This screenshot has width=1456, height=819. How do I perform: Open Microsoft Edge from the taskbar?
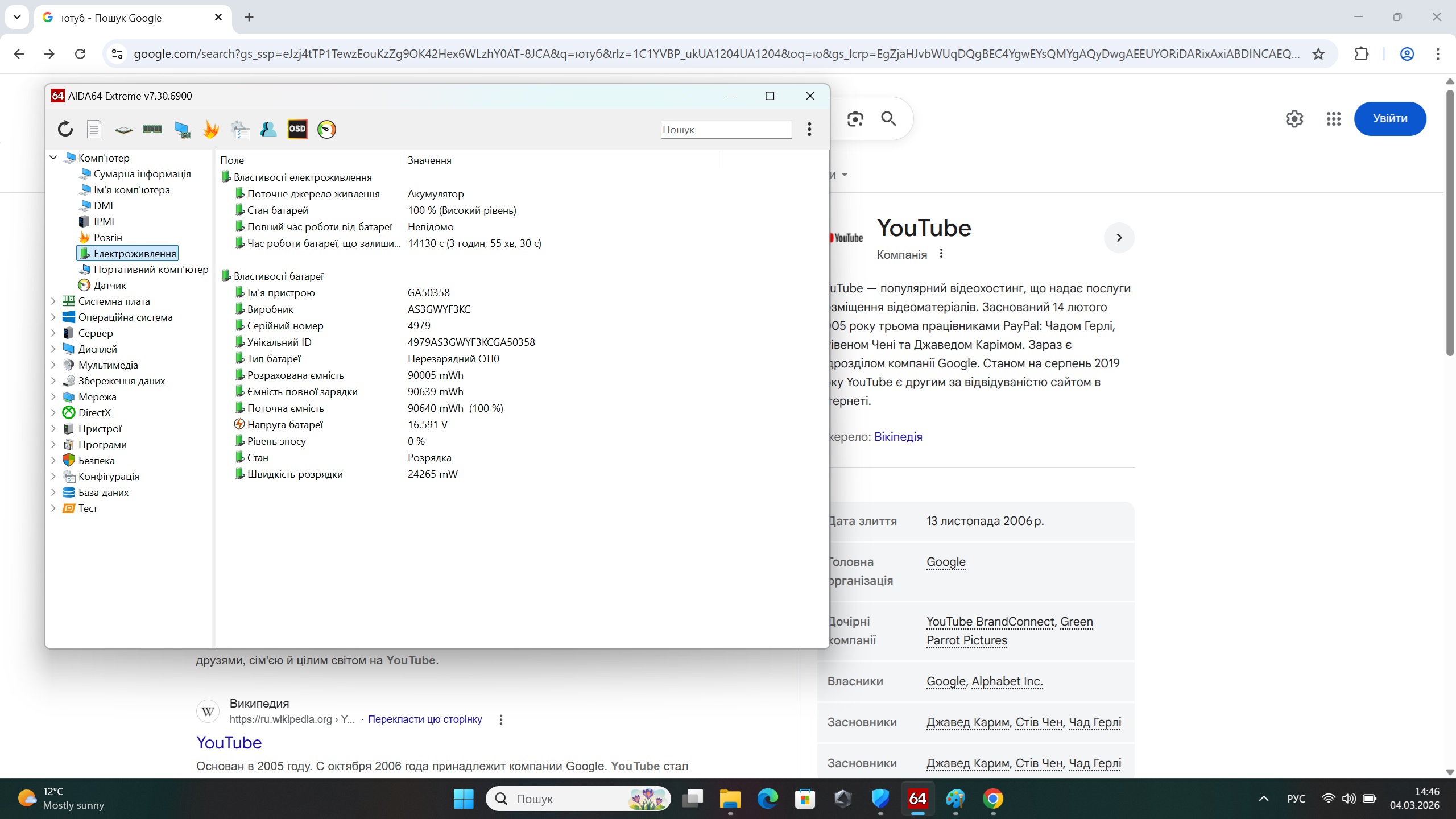[x=767, y=799]
